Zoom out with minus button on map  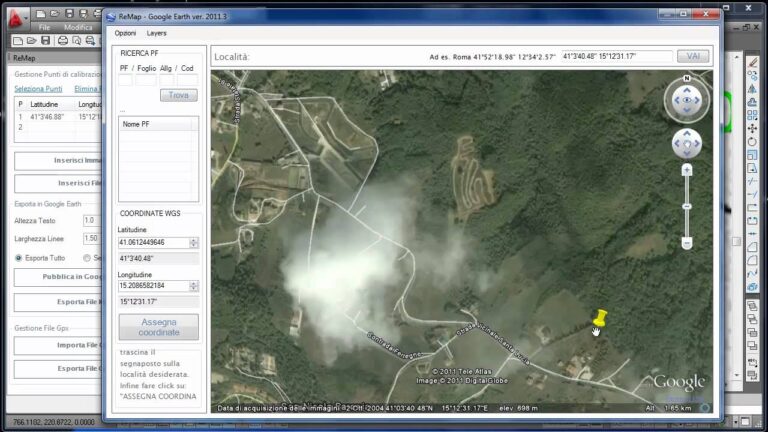687,243
